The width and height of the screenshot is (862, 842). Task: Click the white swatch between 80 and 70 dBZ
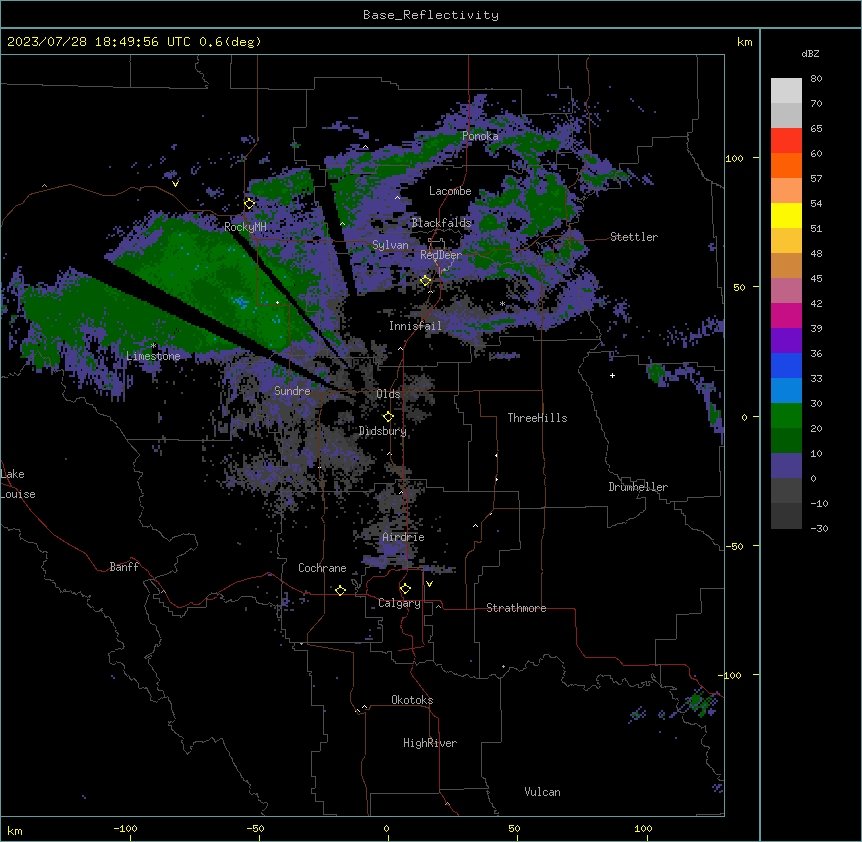pos(786,90)
